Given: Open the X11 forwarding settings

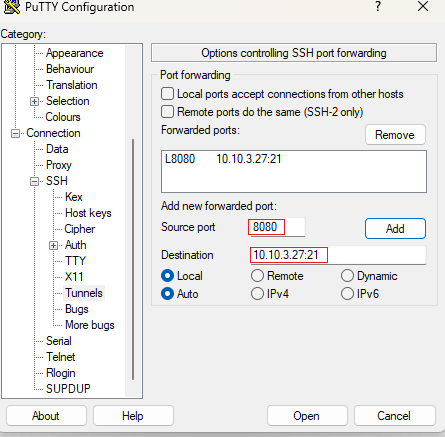Looking at the screenshot, I should point(74,277).
